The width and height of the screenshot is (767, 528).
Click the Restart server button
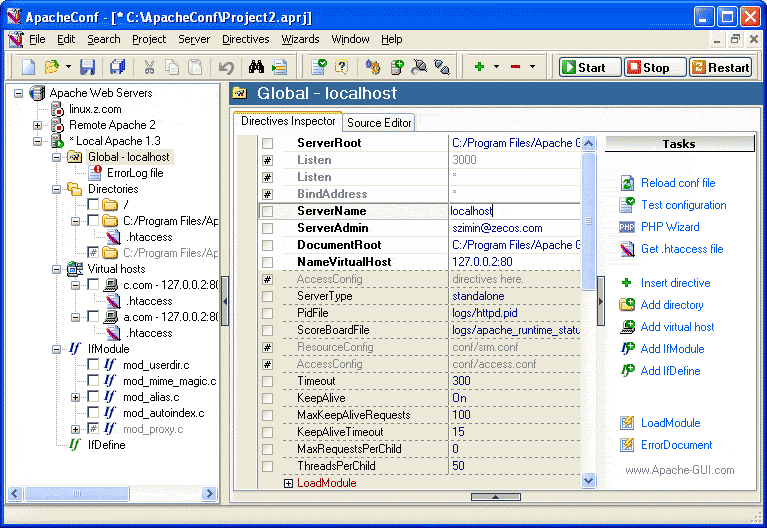point(721,68)
